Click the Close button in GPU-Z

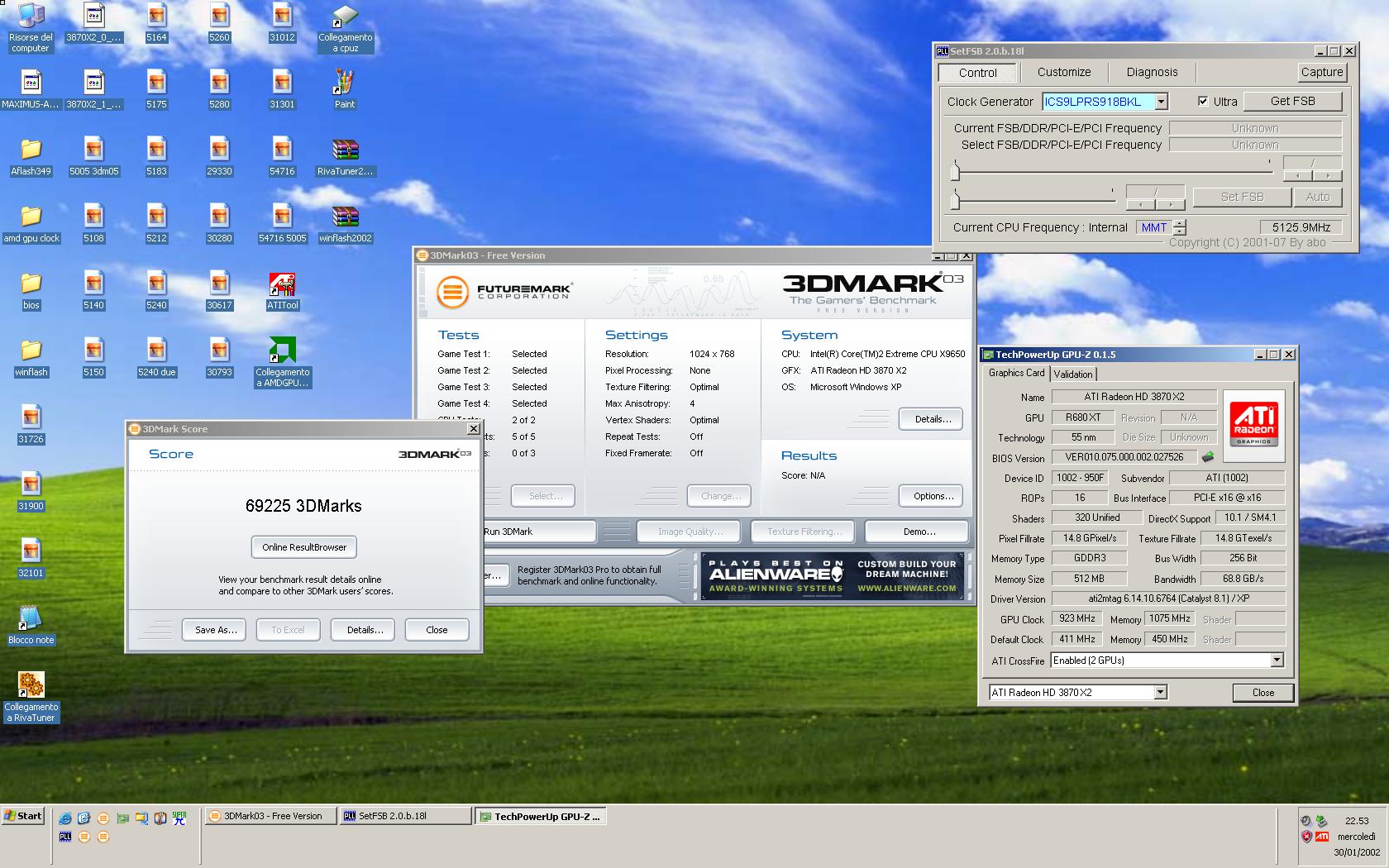click(1263, 693)
